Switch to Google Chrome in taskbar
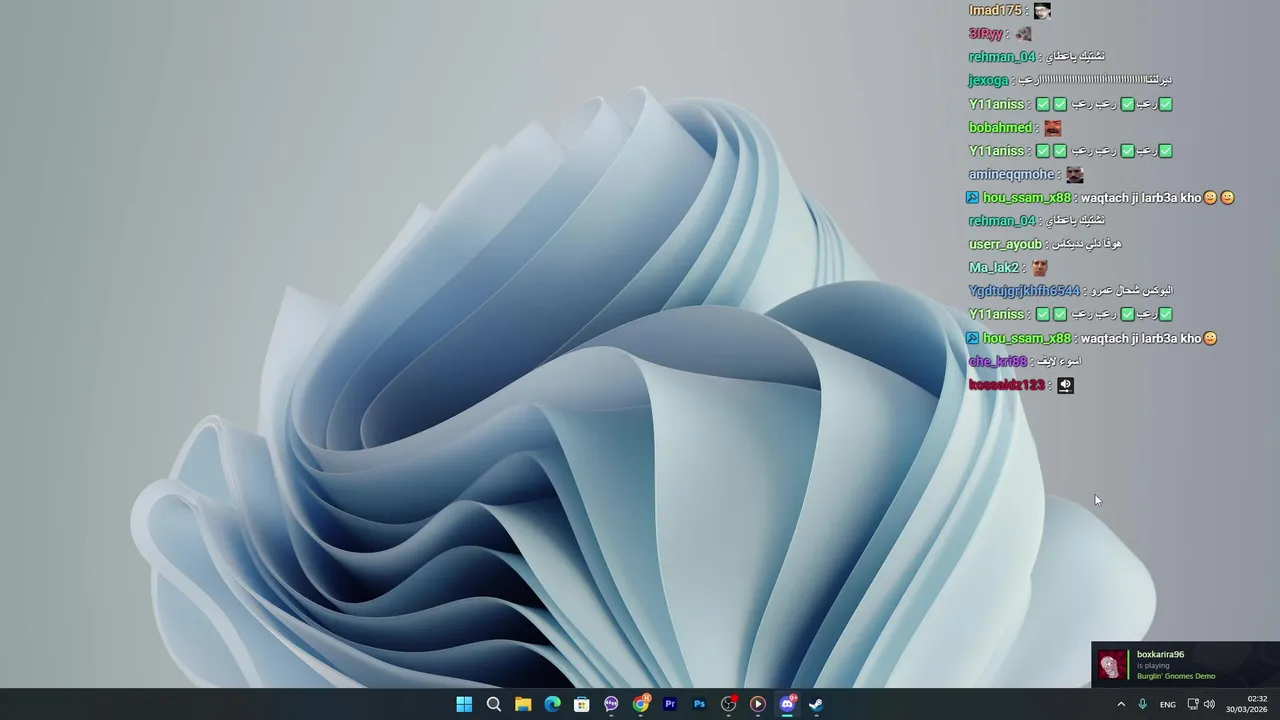The height and width of the screenshot is (720, 1280). click(x=641, y=704)
